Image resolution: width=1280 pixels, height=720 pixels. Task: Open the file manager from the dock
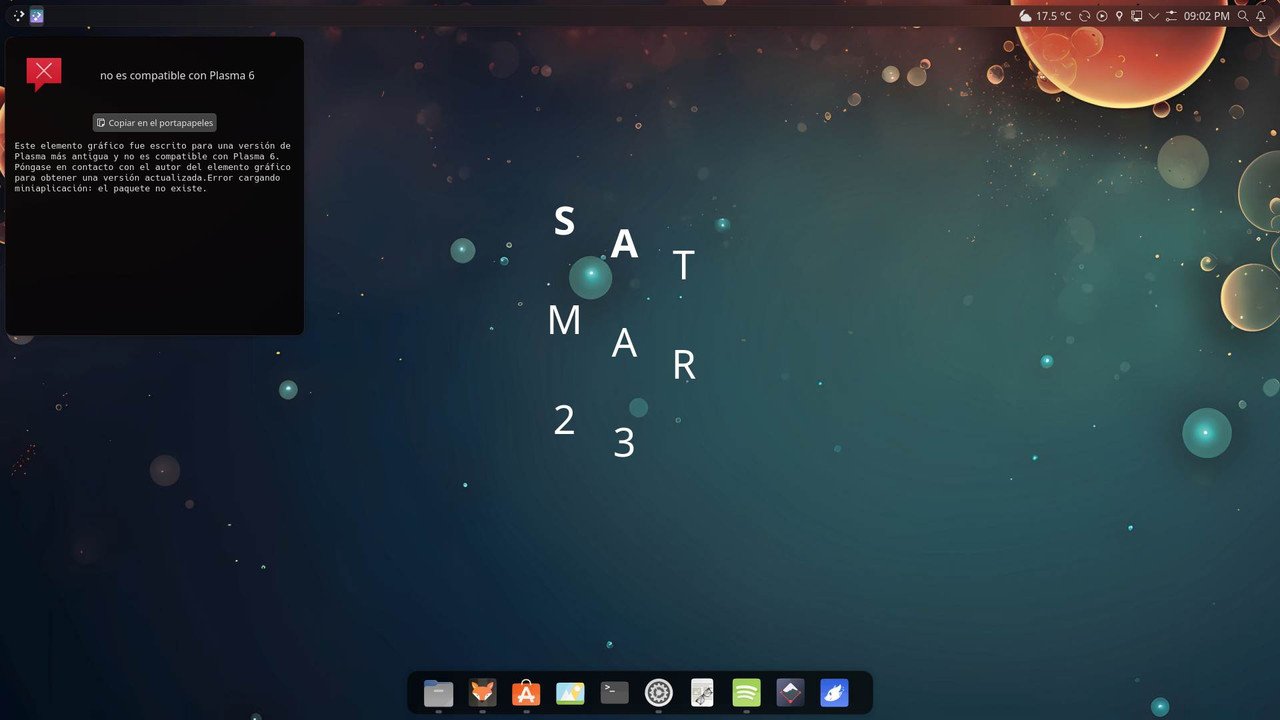(x=438, y=692)
